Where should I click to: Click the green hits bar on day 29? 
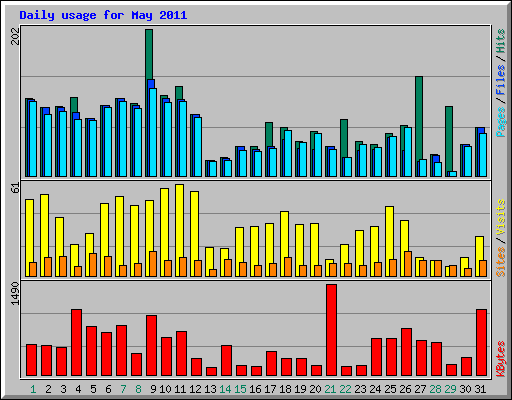tap(449, 139)
